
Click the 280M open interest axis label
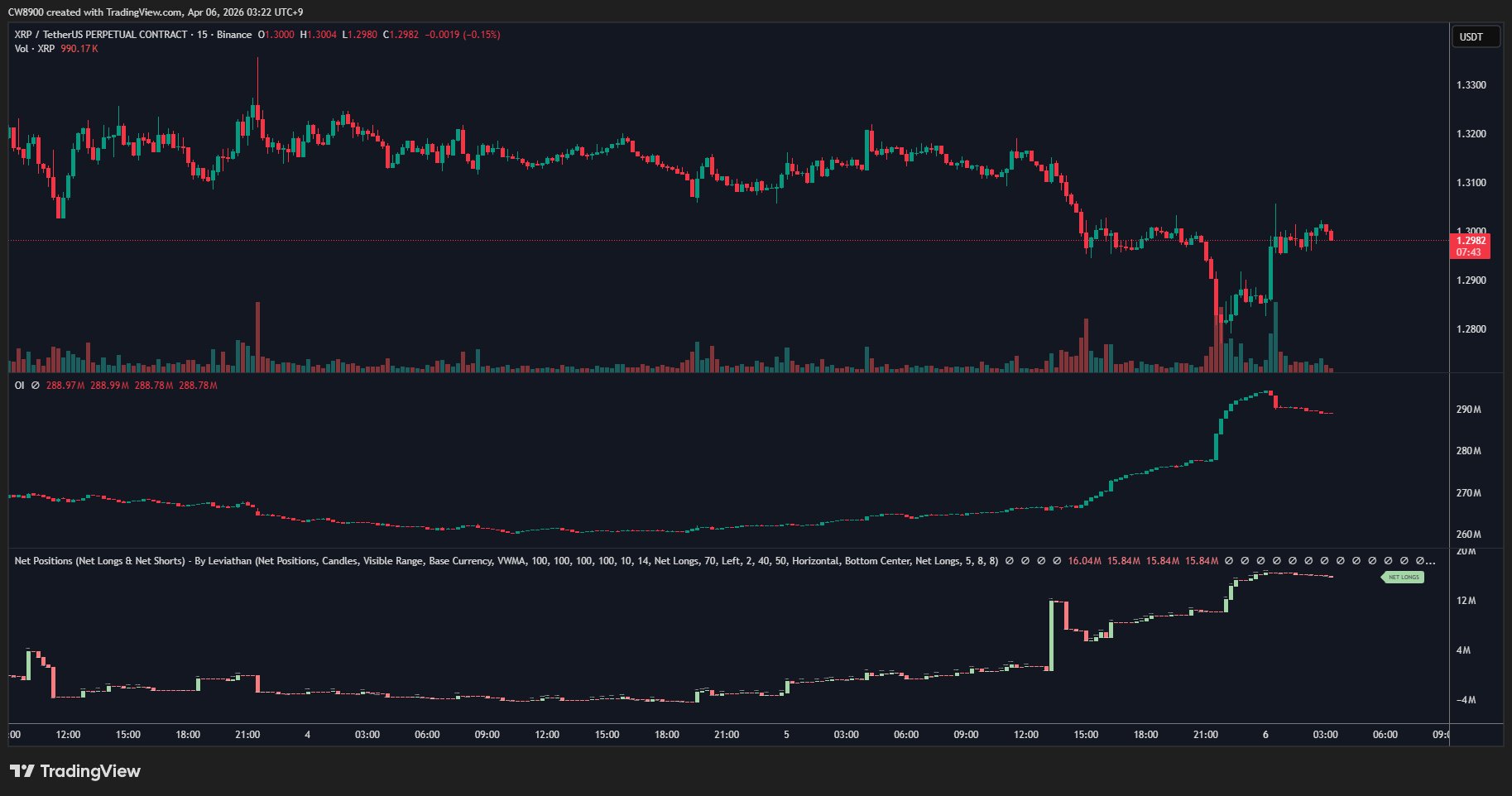(x=1468, y=451)
